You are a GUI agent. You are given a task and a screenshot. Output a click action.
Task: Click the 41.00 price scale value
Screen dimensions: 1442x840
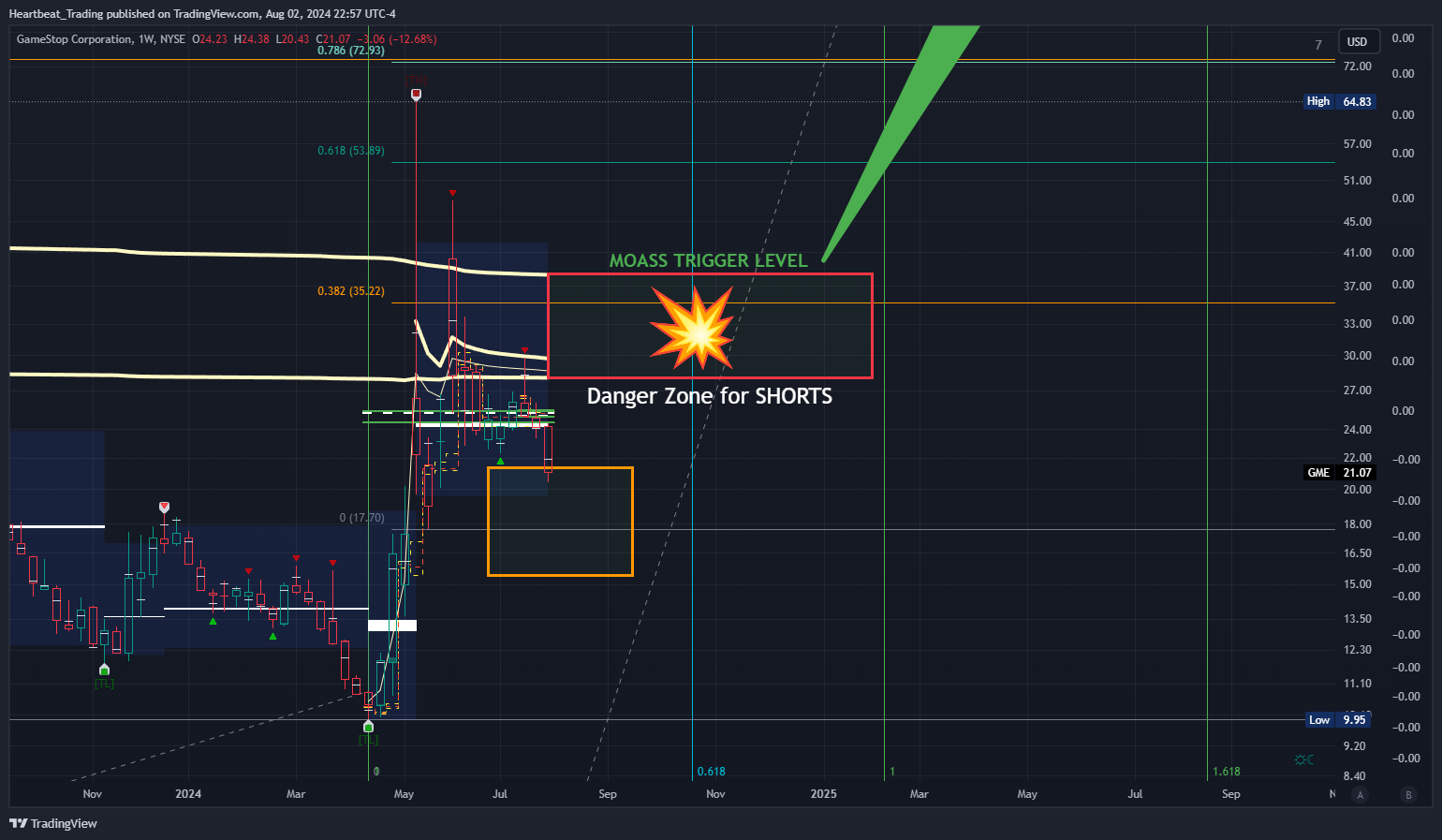click(x=1358, y=253)
